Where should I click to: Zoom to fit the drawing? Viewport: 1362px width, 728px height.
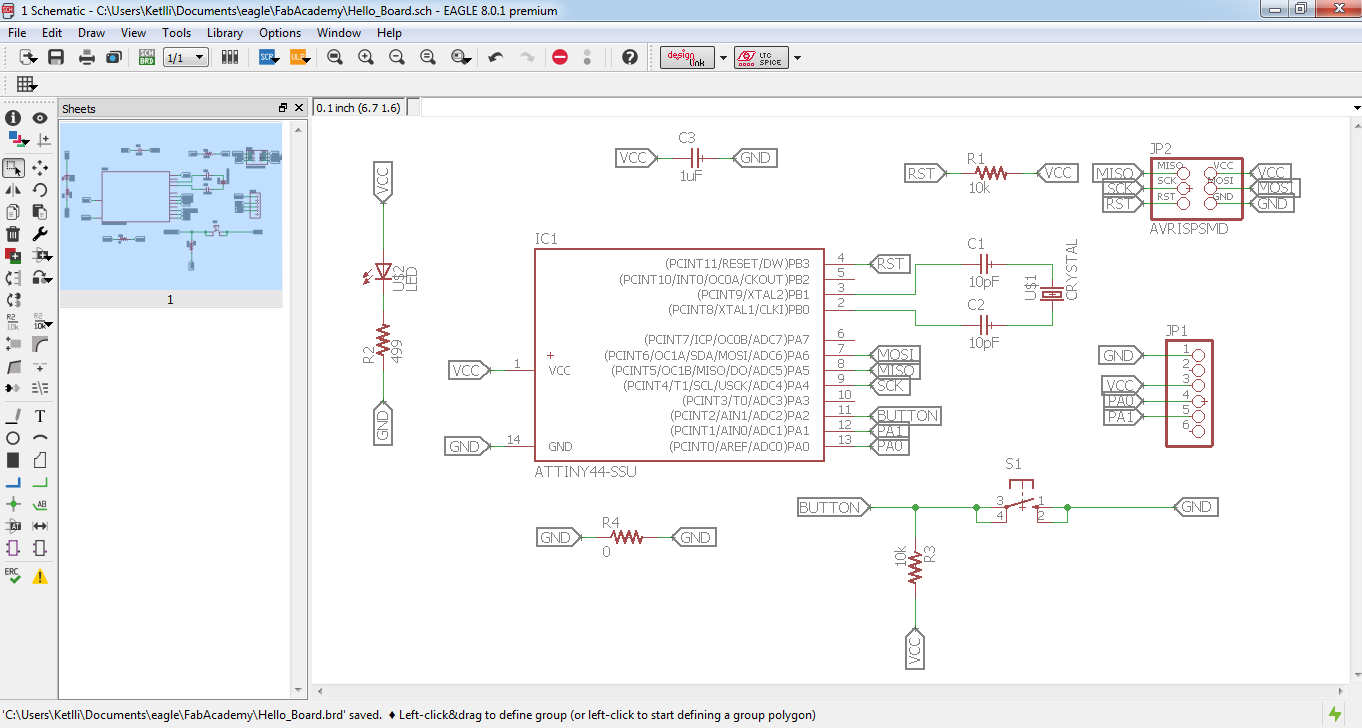[x=335, y=57]
